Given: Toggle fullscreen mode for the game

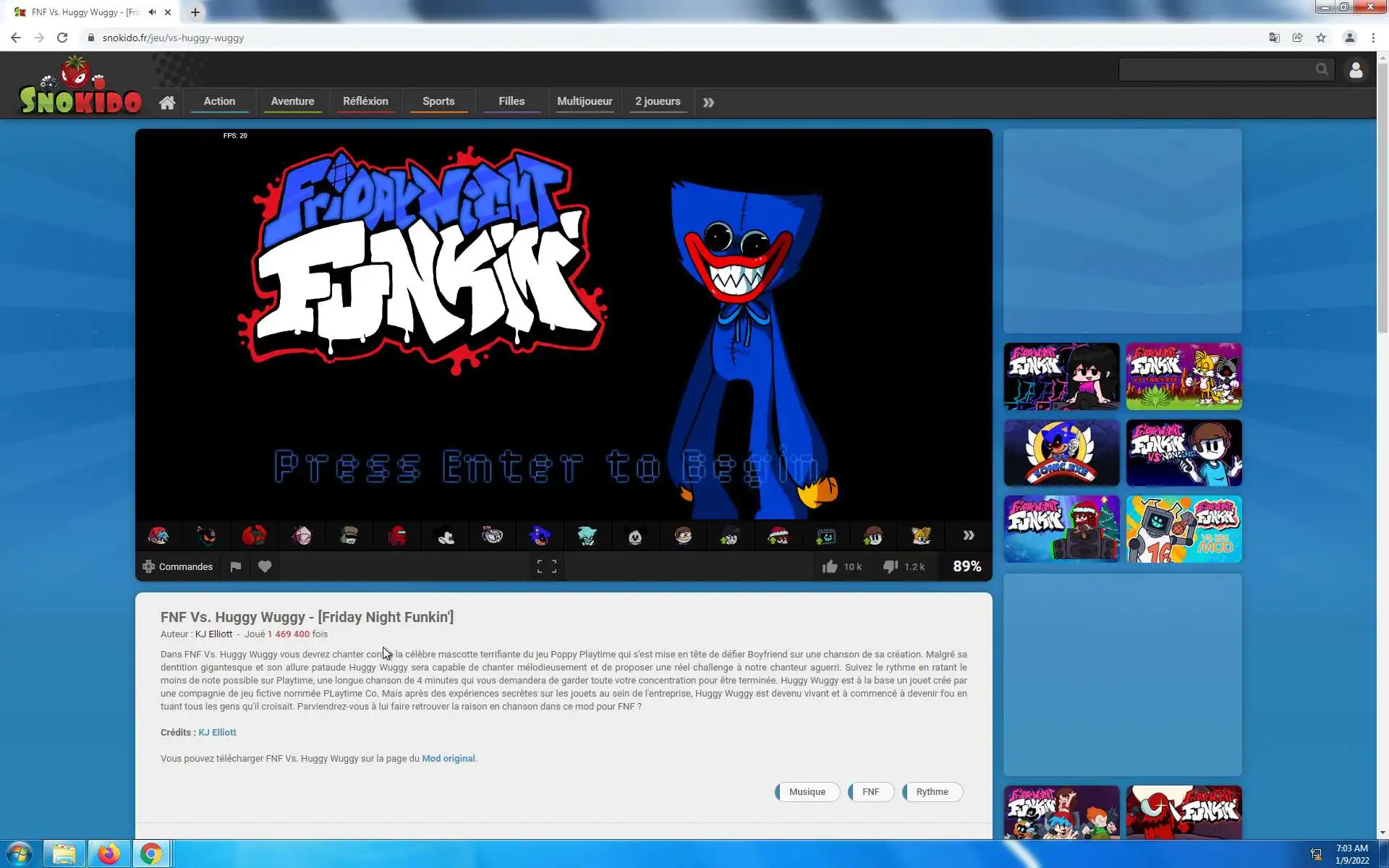Looking at the screenshot, I should coord(546,566).
